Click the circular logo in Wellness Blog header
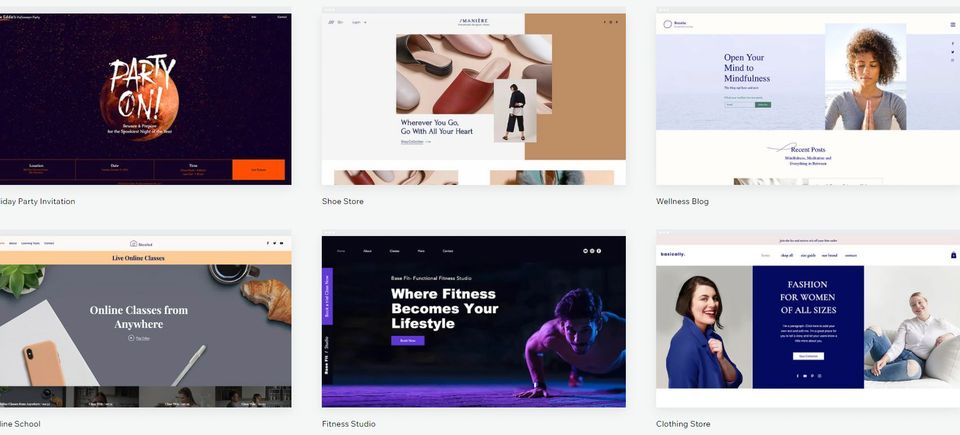Image resolution: width=960 pixels, height=435 pixels. click(668, 23)
